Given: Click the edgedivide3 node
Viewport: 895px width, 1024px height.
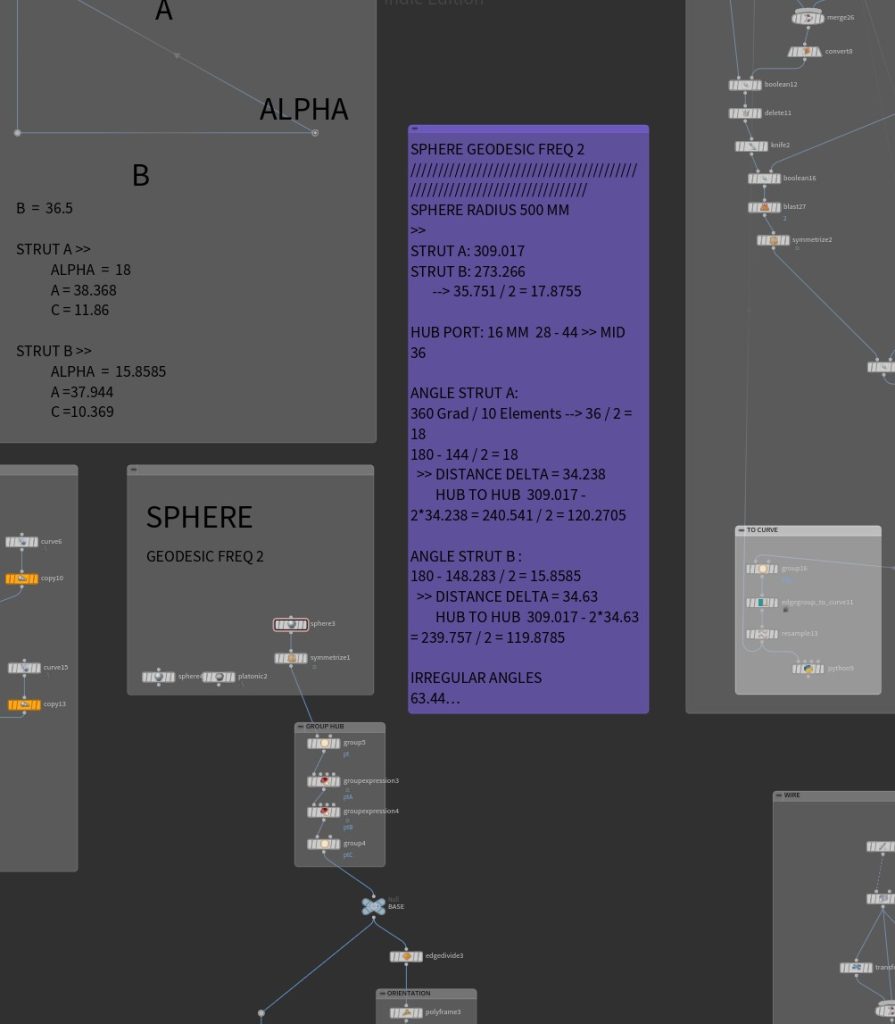Looking at the screenshot, I should click(x=406, y=956).
